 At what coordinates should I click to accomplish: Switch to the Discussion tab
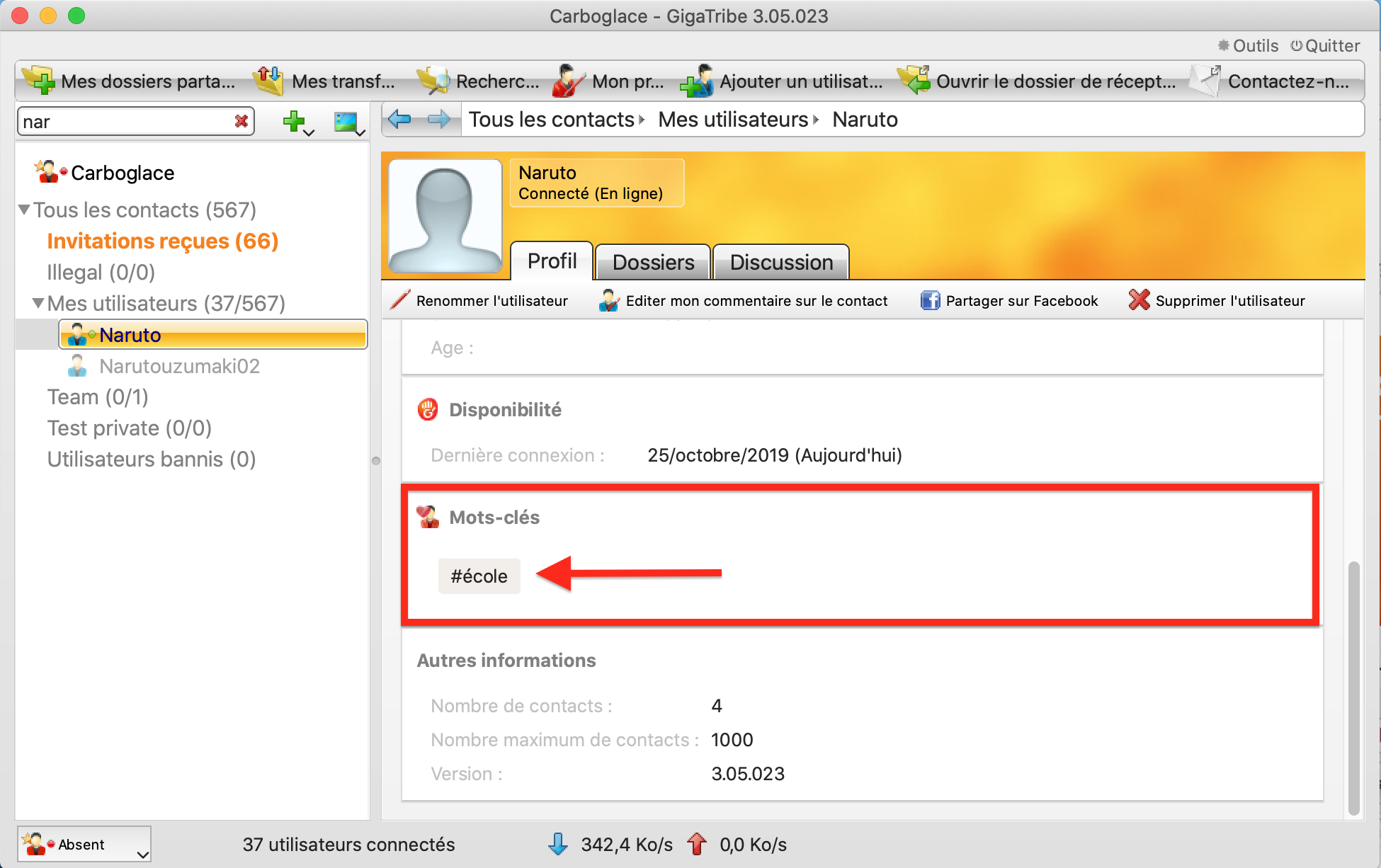(x=780, y=262)
